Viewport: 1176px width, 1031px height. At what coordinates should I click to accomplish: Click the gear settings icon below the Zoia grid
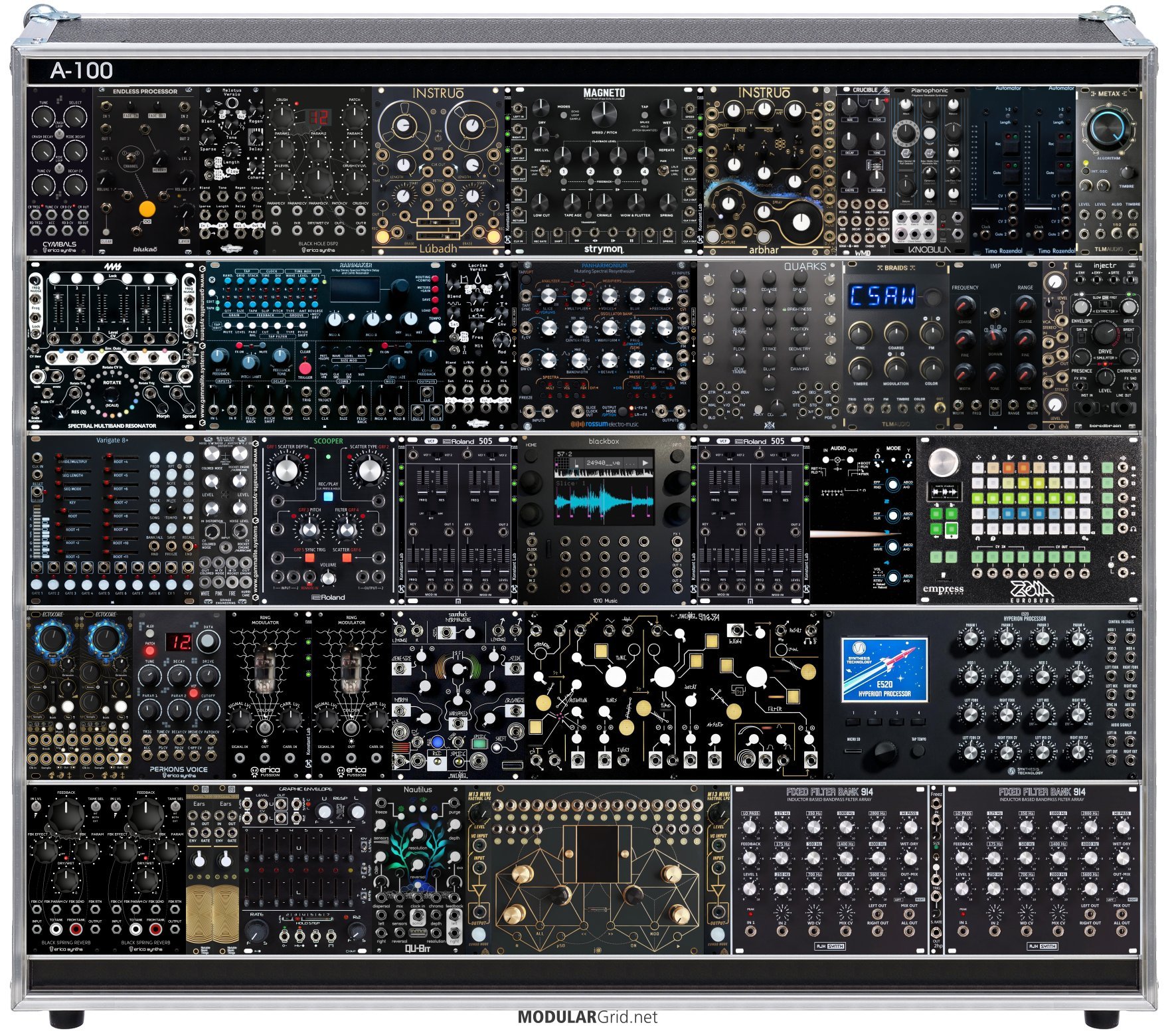pyautogui.click(x=1085, y=538)
